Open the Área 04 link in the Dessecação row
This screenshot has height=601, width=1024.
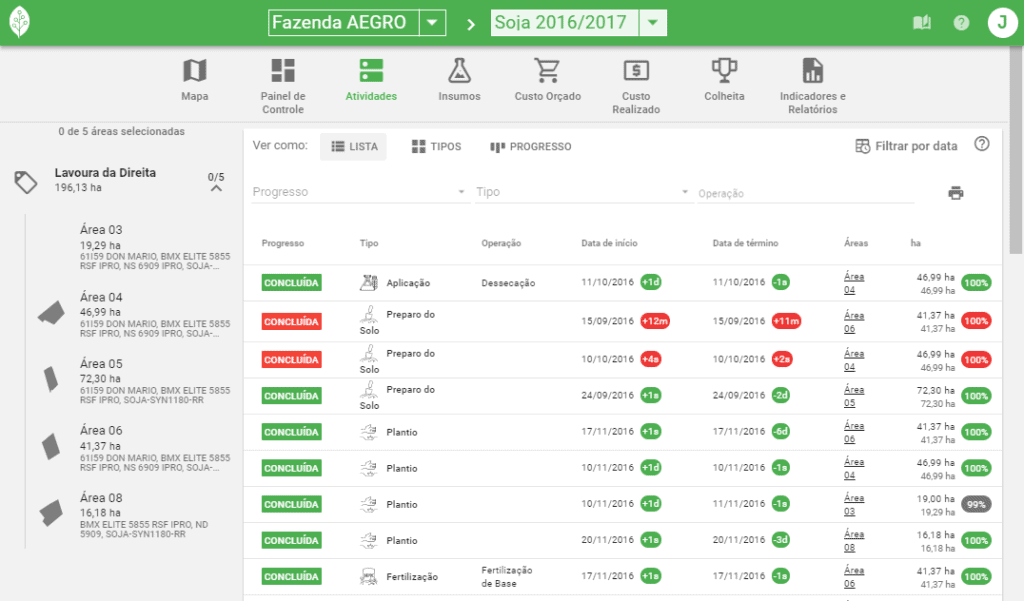[x=852, y=282]
